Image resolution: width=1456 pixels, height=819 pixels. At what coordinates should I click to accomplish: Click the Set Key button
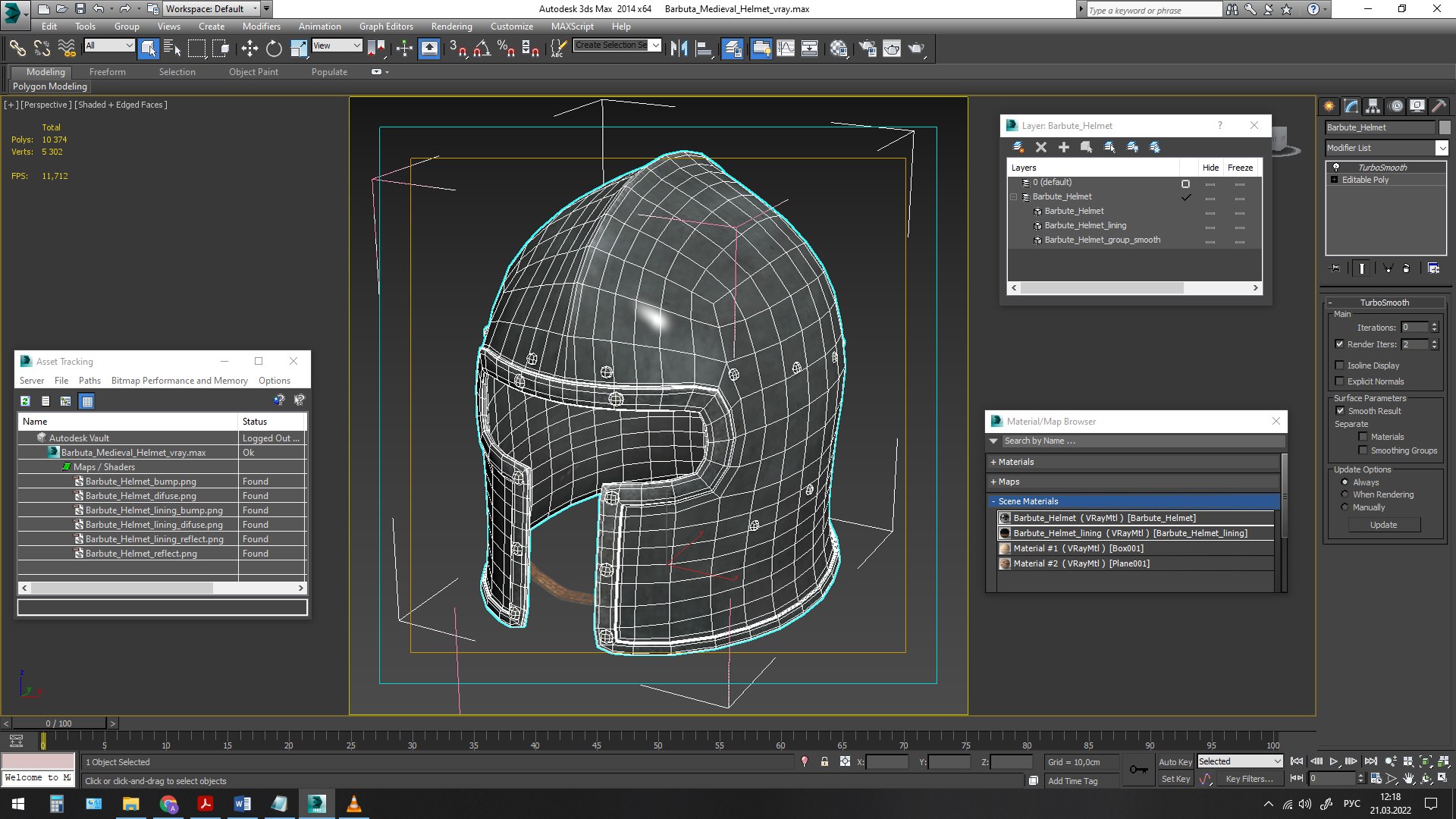click(1175, 779)
